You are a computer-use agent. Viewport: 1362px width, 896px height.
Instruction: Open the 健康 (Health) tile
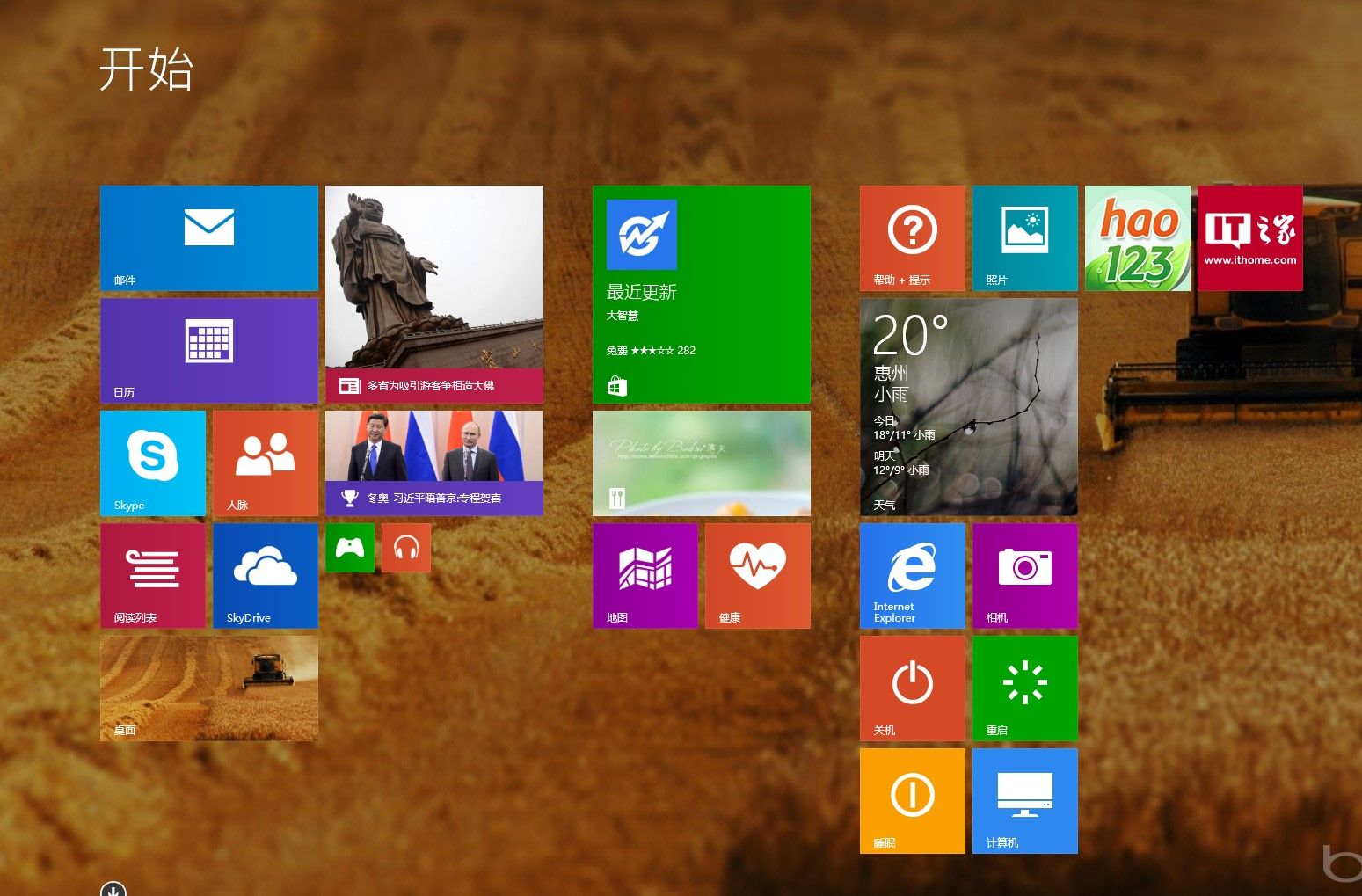pyautogui.click(x=757, y=575)
